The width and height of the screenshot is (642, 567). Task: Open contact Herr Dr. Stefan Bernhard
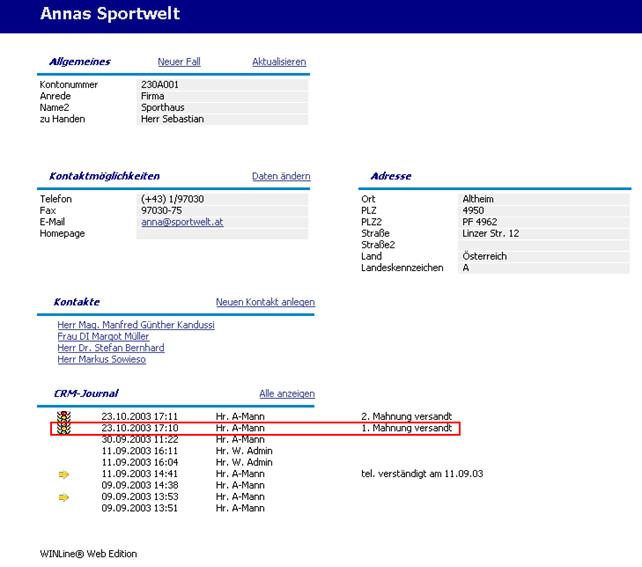[111, 348]
